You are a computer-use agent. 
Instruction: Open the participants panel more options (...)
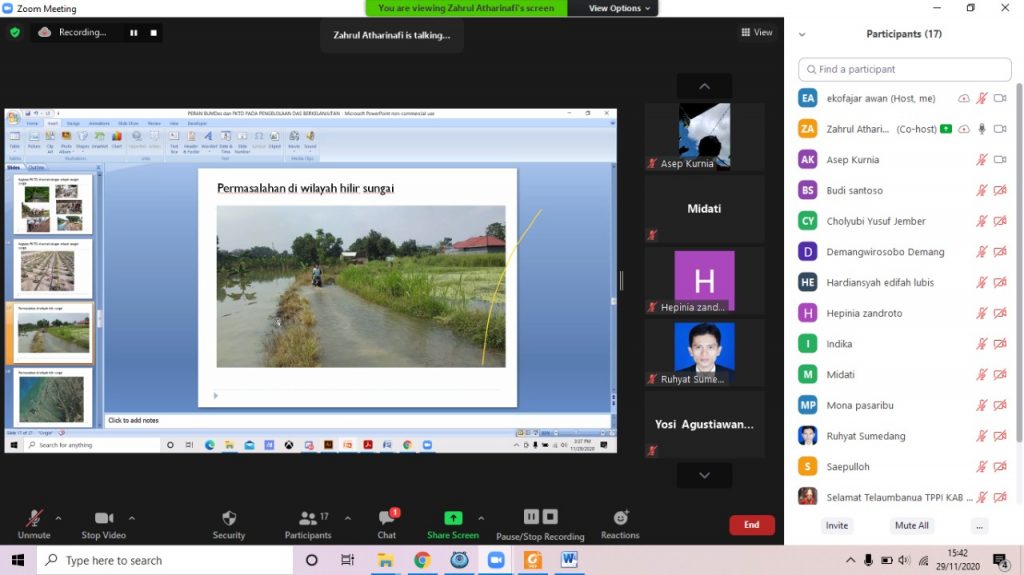coord(979,526)
